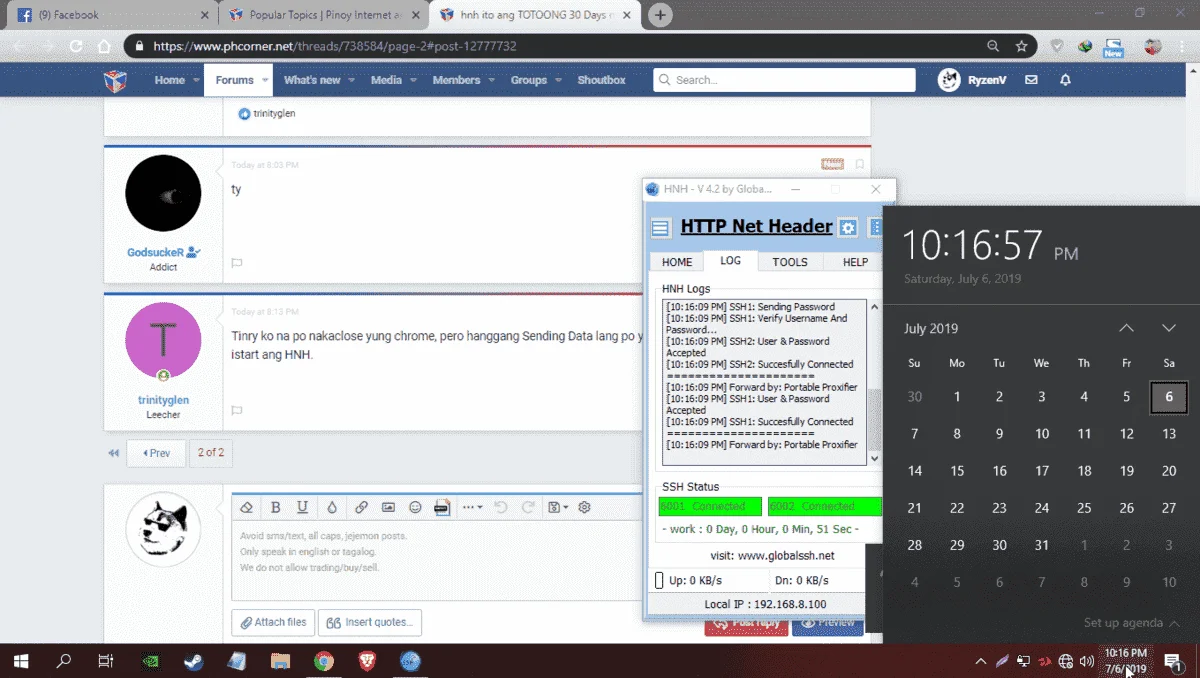The width and height of the screenshot is (1200, 678).
Task: Select the HNH LOG tab
Action: (x=731, y=260)
